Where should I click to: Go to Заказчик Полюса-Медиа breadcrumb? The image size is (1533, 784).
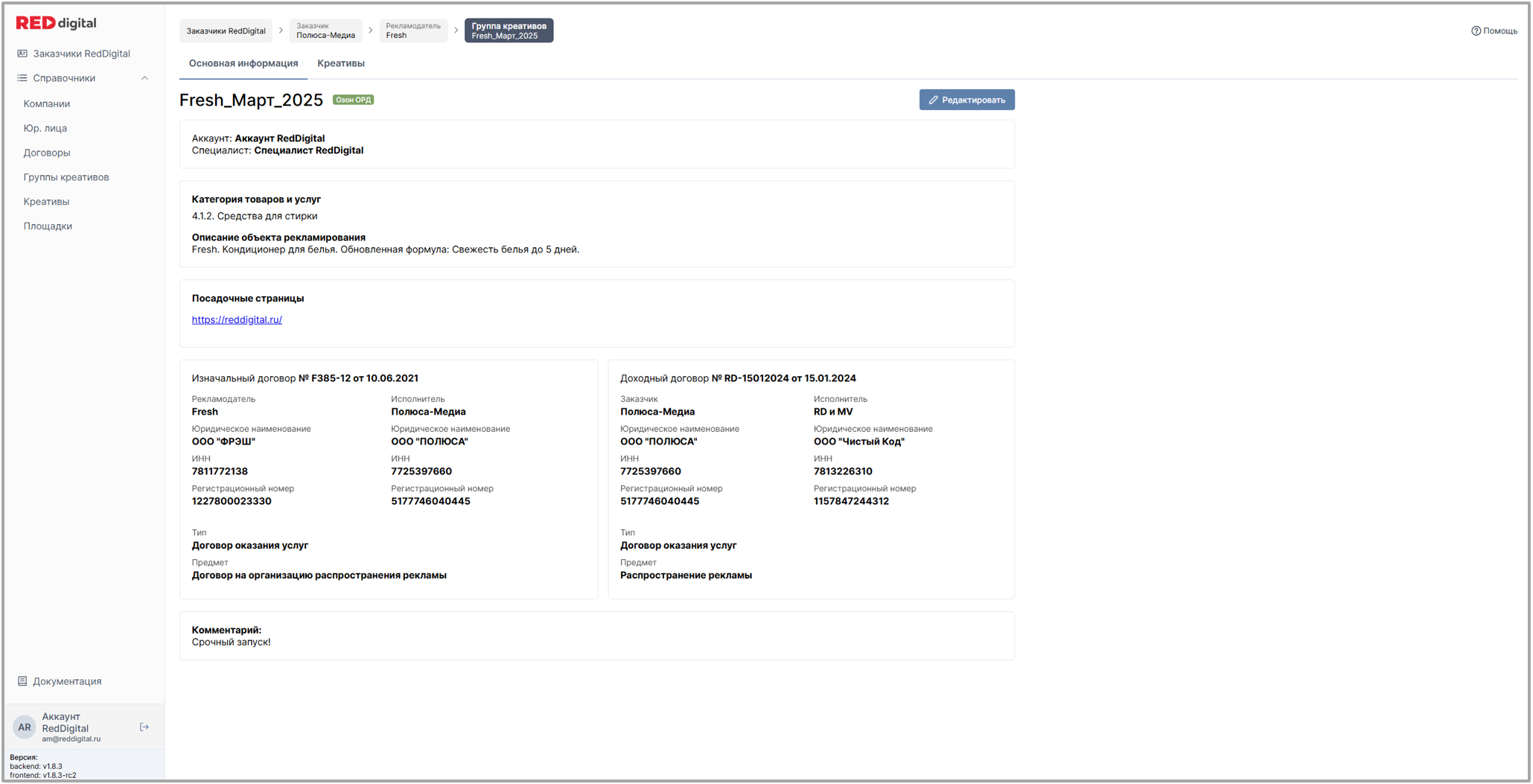tap(325, 31)
